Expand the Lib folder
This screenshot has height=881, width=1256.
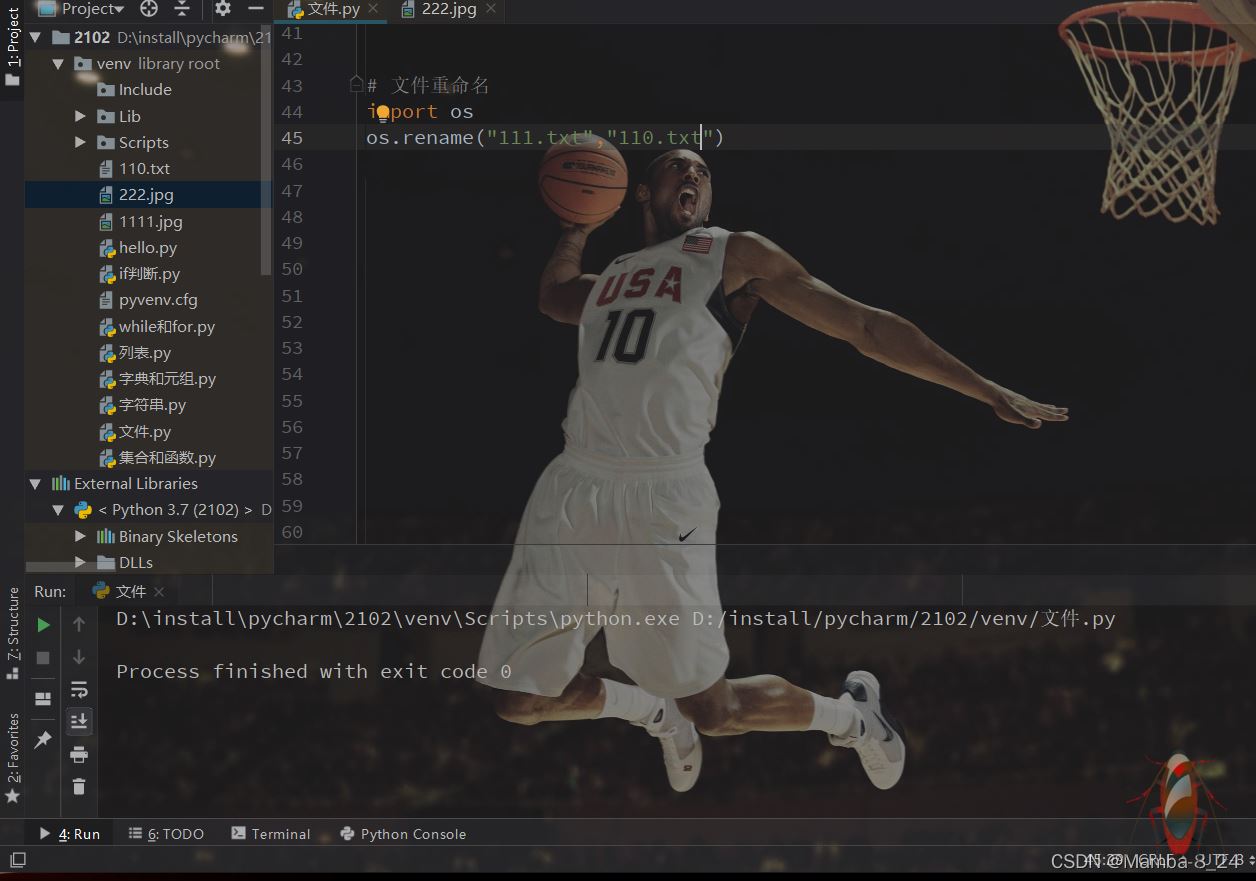80,116
